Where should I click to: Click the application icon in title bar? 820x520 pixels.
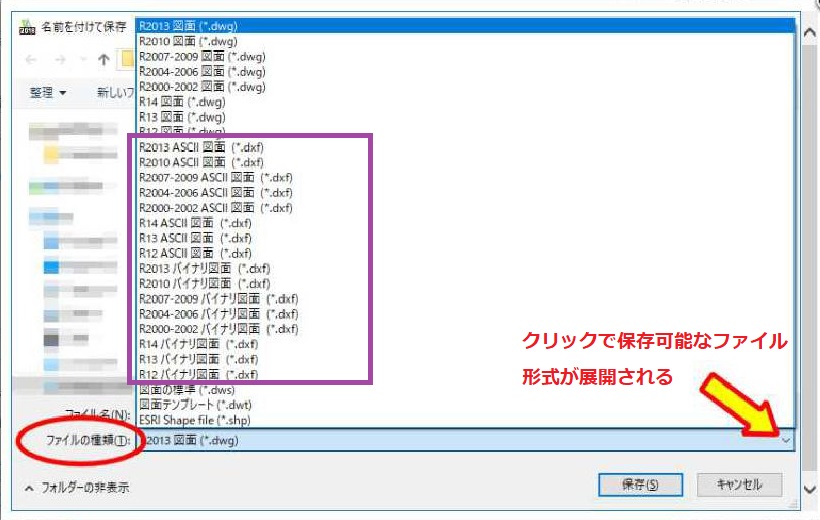pyautogui.click(x=28, y=27)
